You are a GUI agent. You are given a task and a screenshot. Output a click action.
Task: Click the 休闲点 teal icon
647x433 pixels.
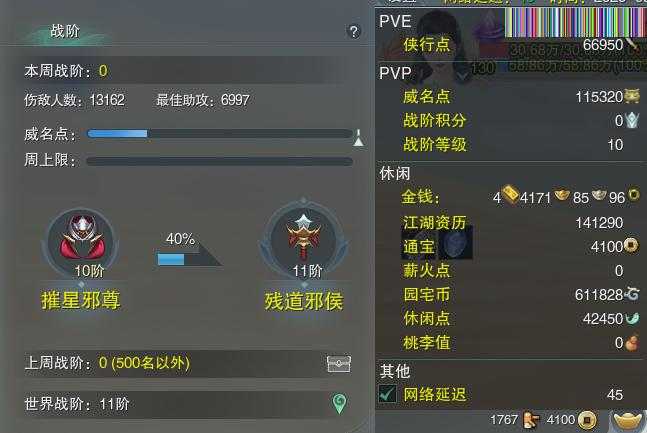(631, 318)
